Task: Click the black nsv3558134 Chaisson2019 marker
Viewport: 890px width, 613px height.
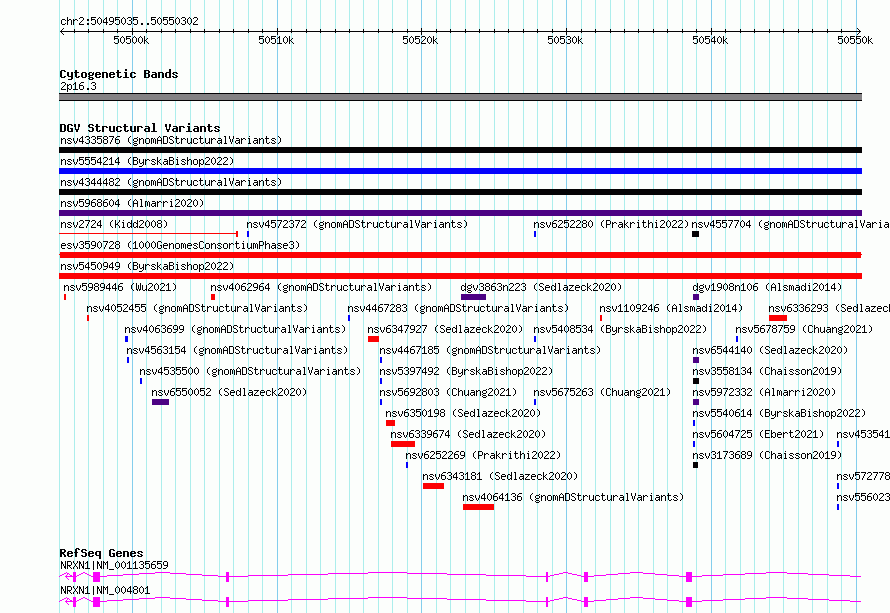Action: pos(696,381)
